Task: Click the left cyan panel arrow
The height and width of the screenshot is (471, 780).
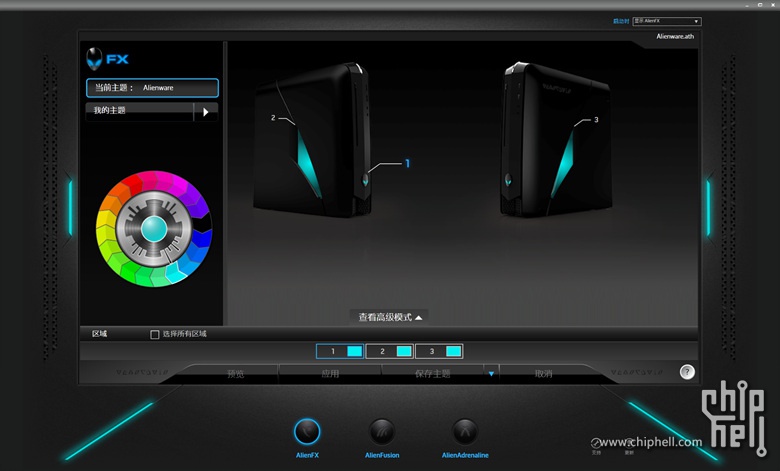Action: [70, 208]
